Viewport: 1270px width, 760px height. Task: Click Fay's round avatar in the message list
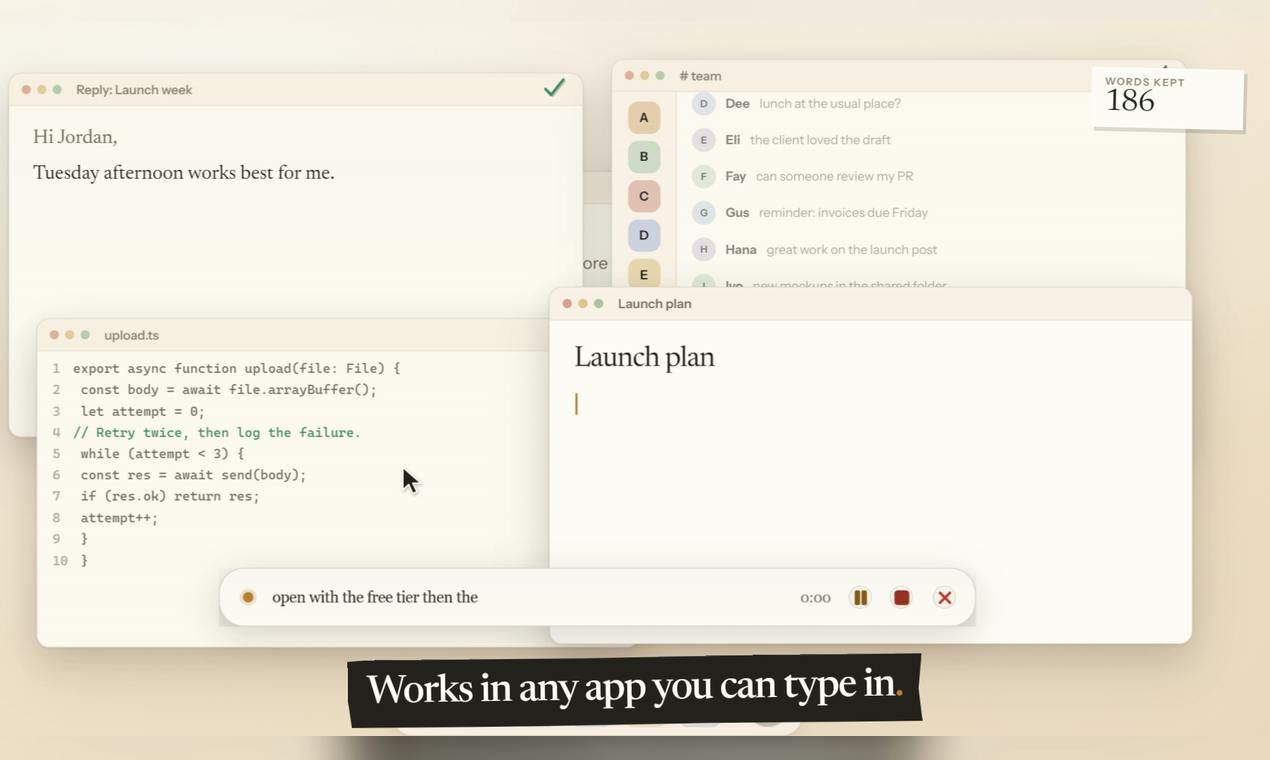(704, 176)
